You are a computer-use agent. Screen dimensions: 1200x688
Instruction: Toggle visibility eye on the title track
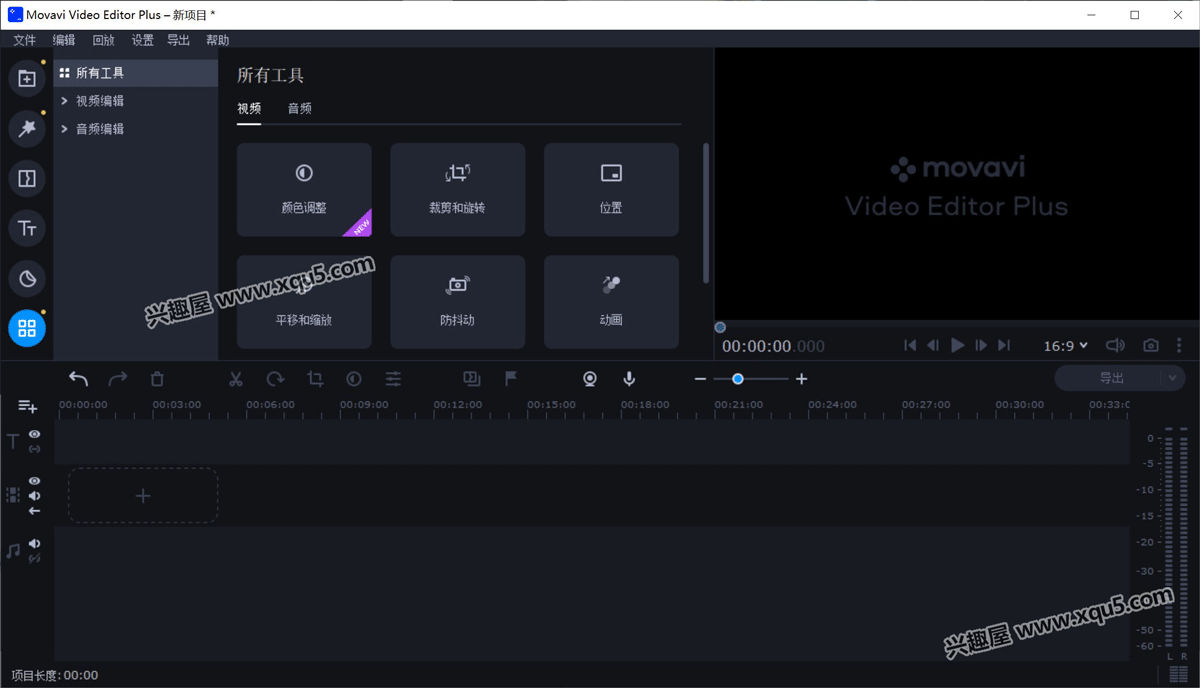pyautogui.click(x=35, y=434)
